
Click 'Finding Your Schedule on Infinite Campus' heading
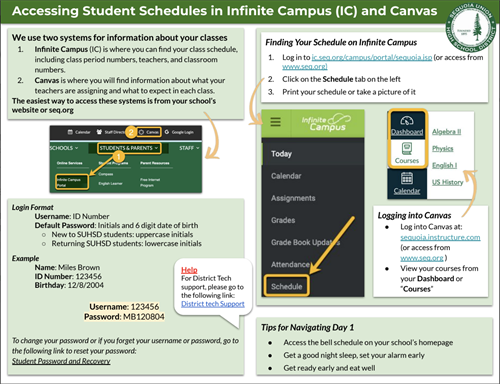[341, 42]
